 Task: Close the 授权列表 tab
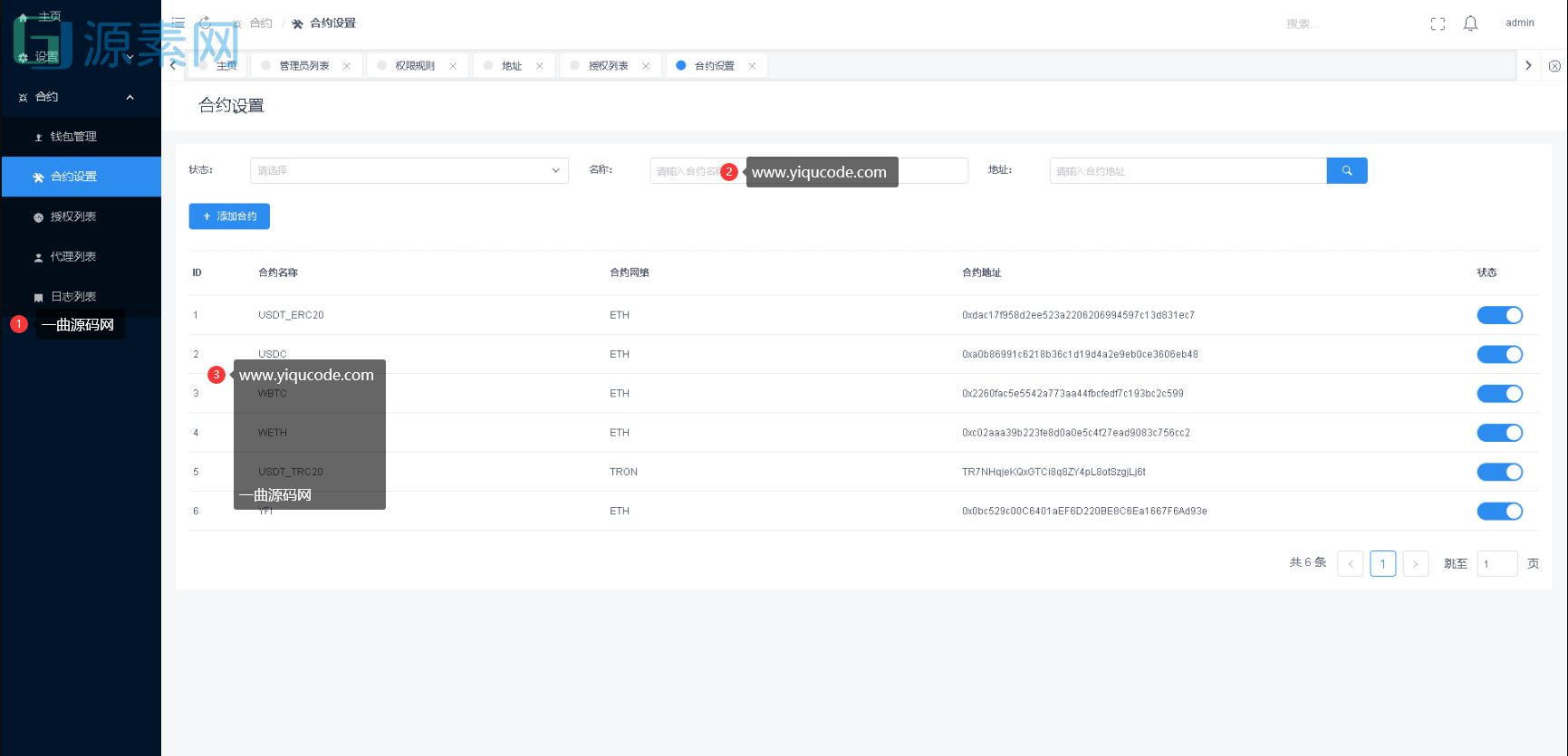(x=646, y=66)
